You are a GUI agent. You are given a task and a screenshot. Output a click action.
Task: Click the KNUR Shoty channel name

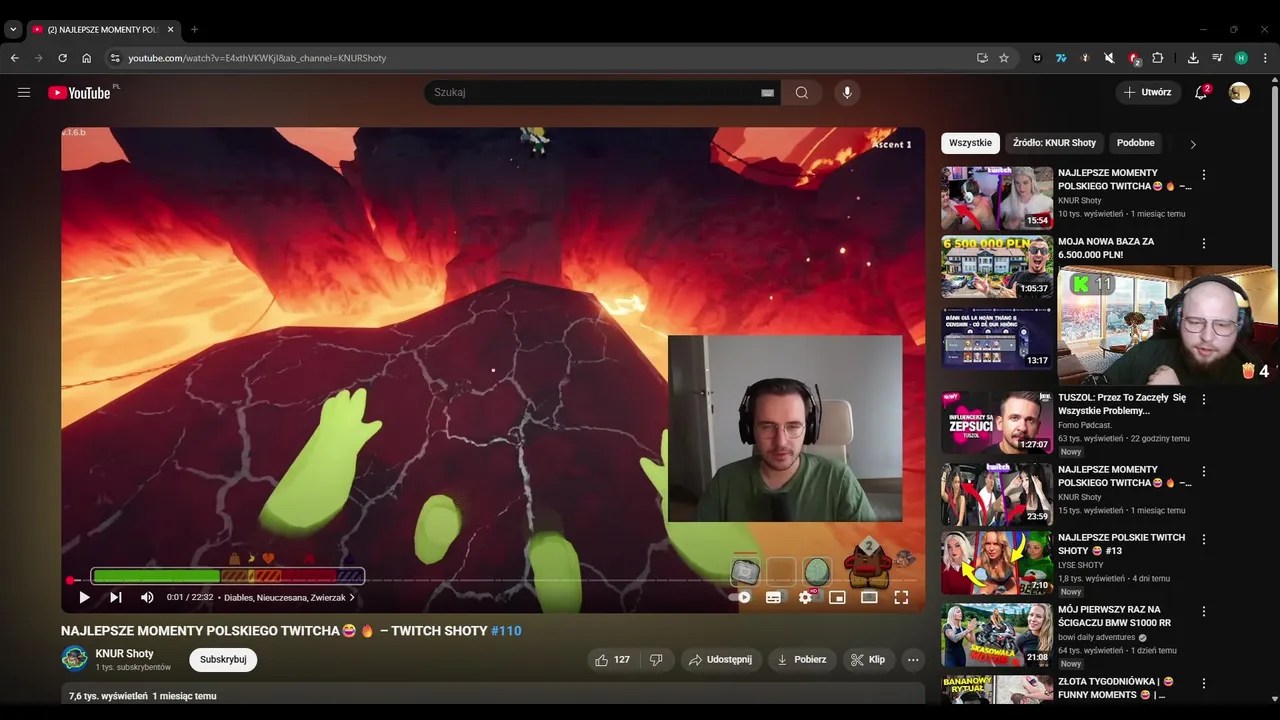pyautogui.click(x=124, y=653)
